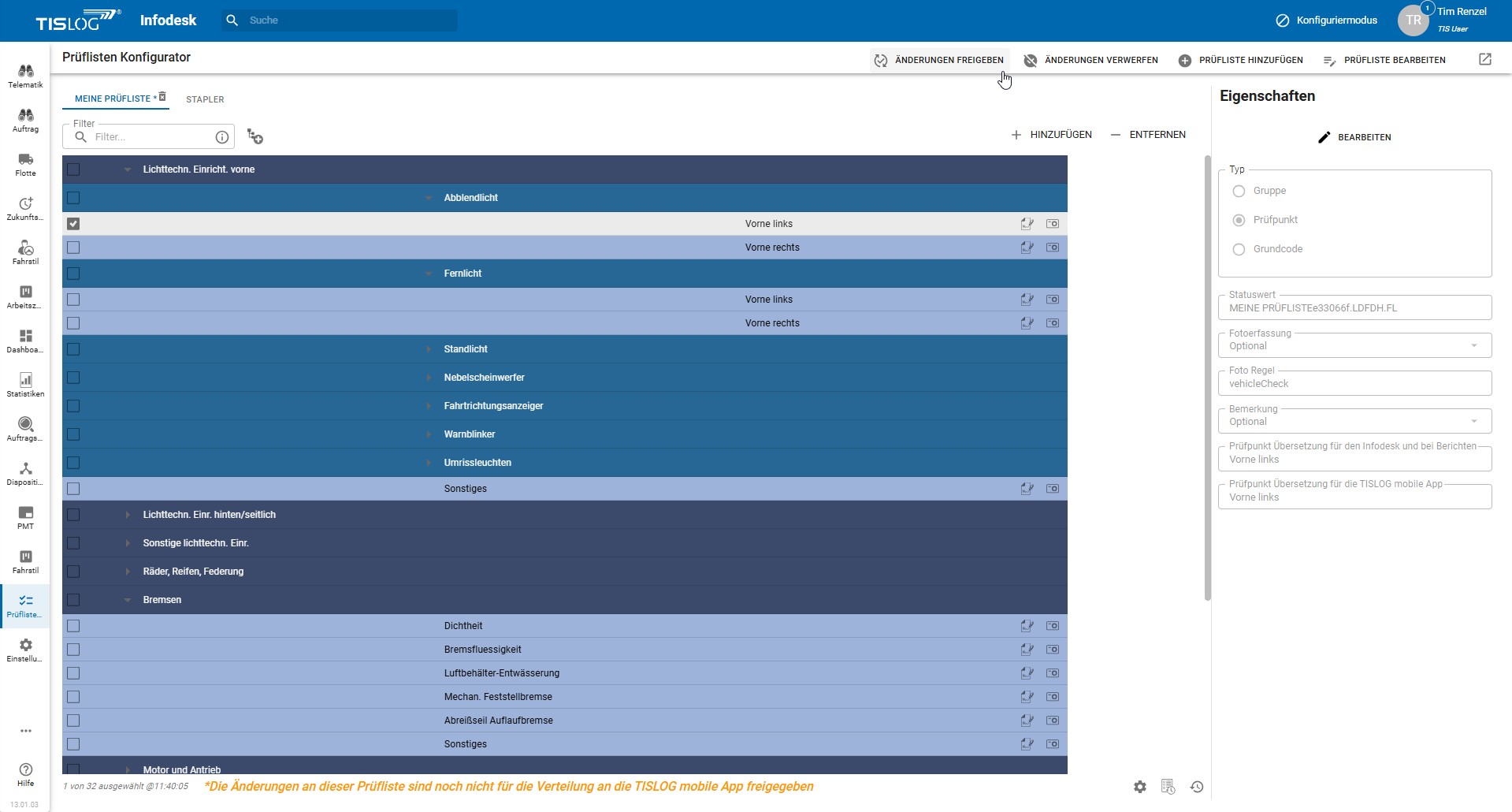The height and width of the screenshot is (812, 1512).
Task: Open Arbeitsz... sidebar module
Action: coord(25,297)
